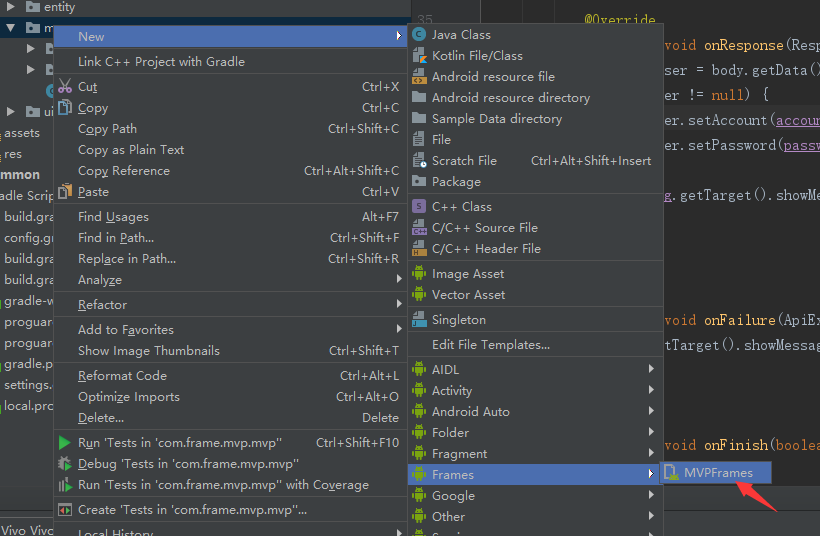Click the Create Tests configuration icon
The image size is (820, 536).
65,510
